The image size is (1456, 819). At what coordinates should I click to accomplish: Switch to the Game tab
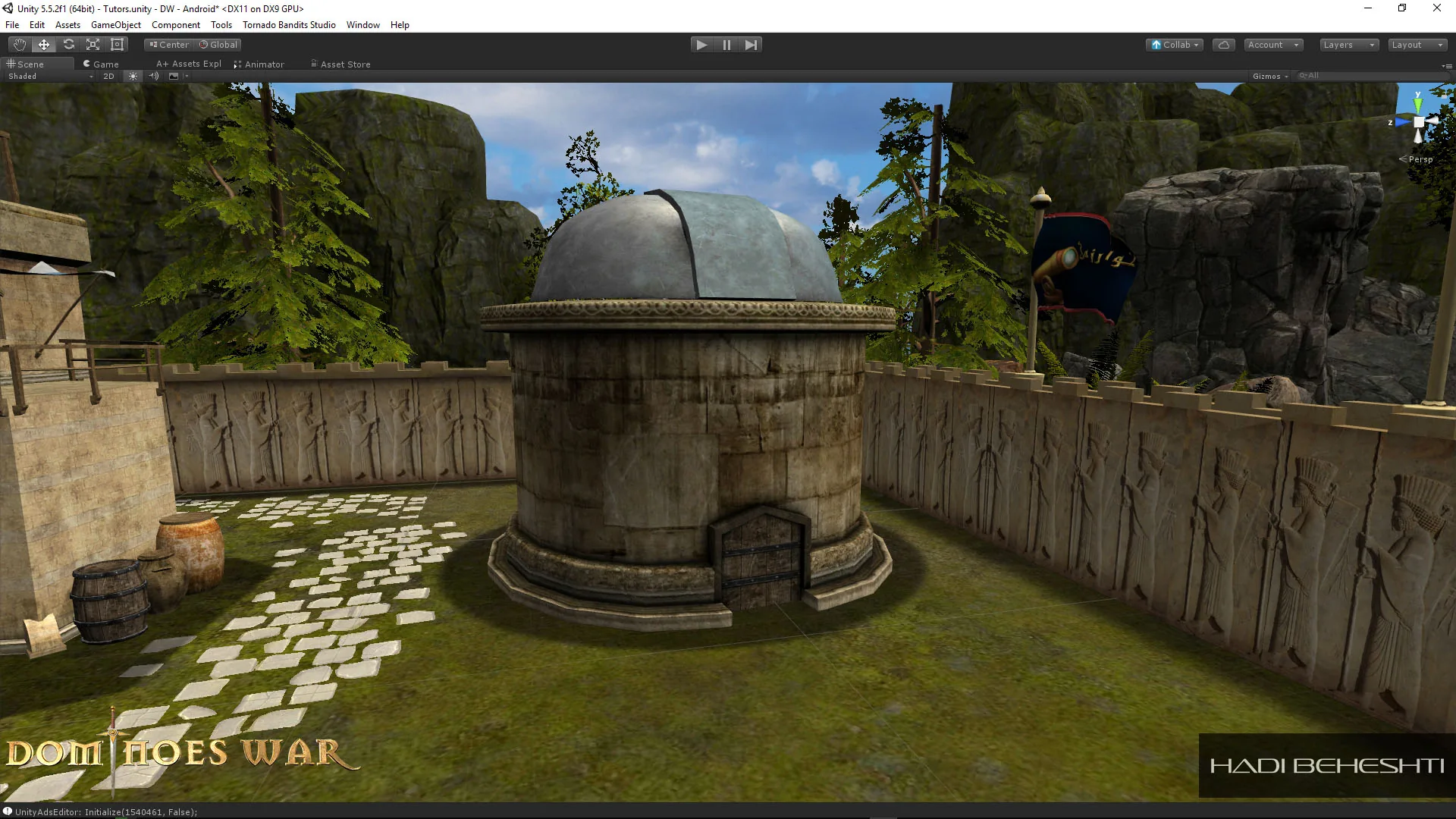(x=102, y=64)
